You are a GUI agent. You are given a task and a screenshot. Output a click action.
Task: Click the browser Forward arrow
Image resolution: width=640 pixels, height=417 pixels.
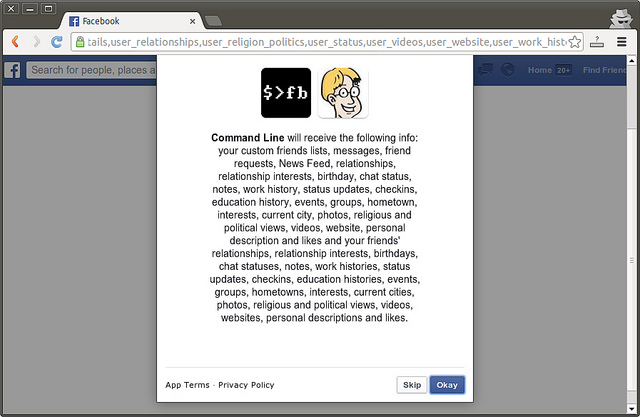click(x=37, y=42)
